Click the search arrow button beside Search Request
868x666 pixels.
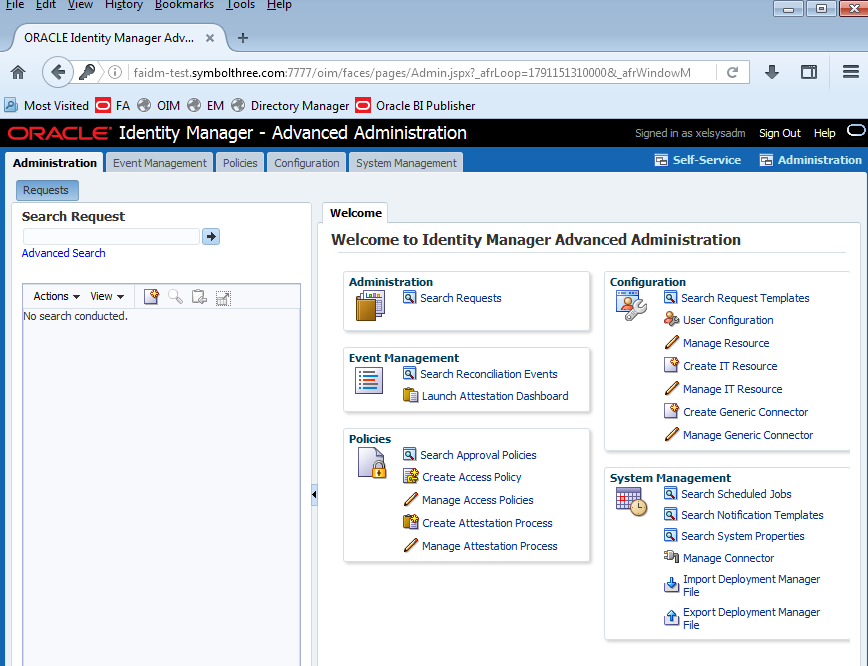210,237
